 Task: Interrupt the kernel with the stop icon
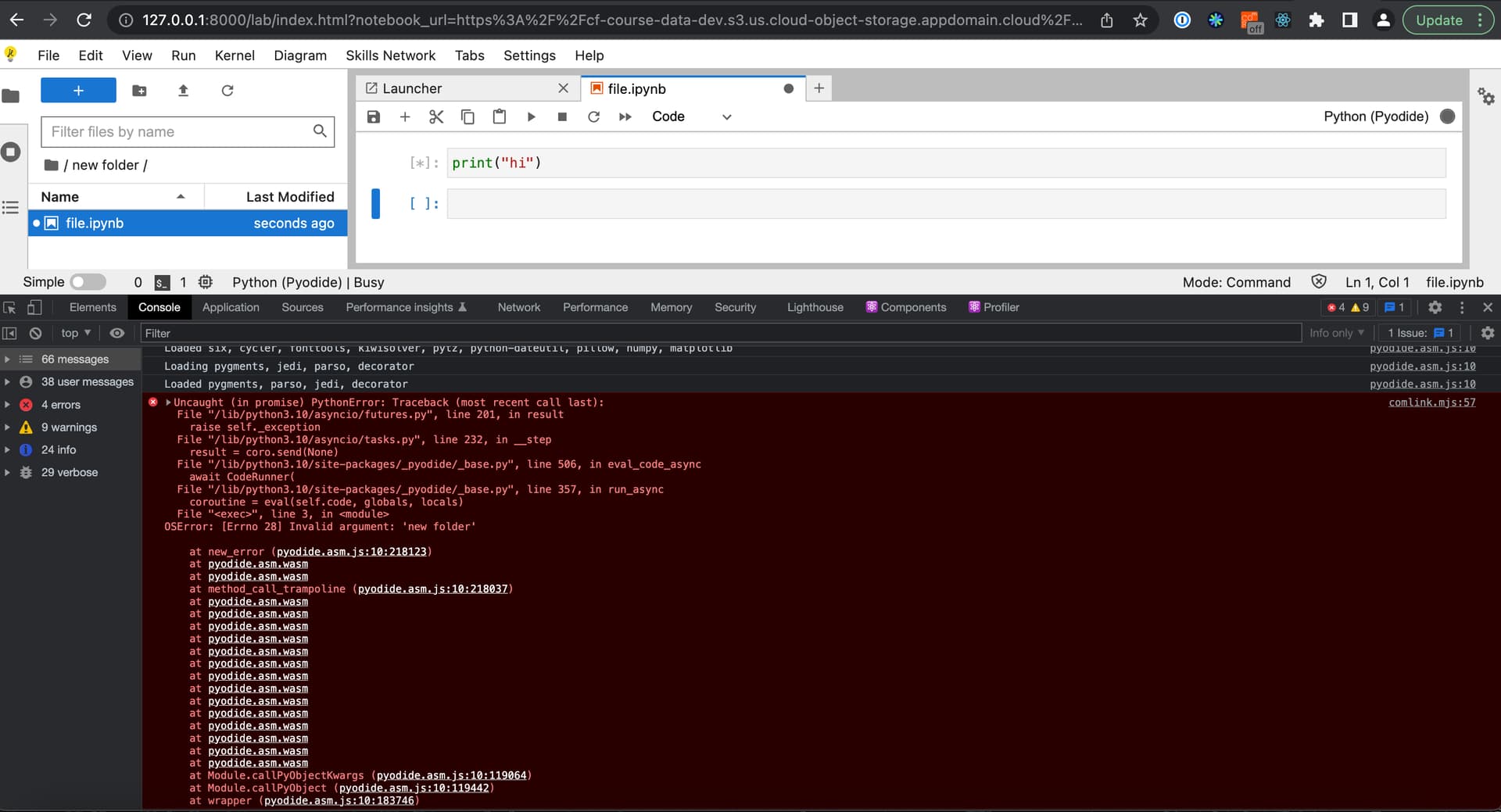tap(562, 116)
